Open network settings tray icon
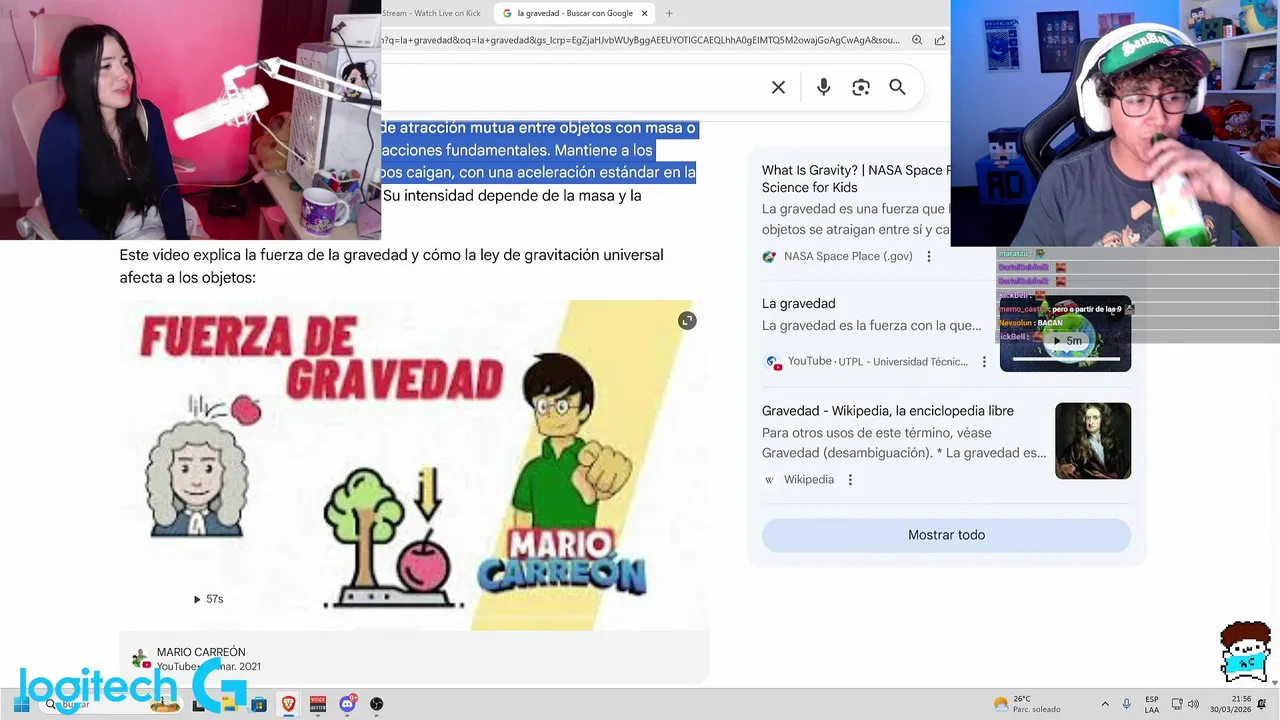The width and height of the screenshot is (1280, 720). coord(1177,704)
